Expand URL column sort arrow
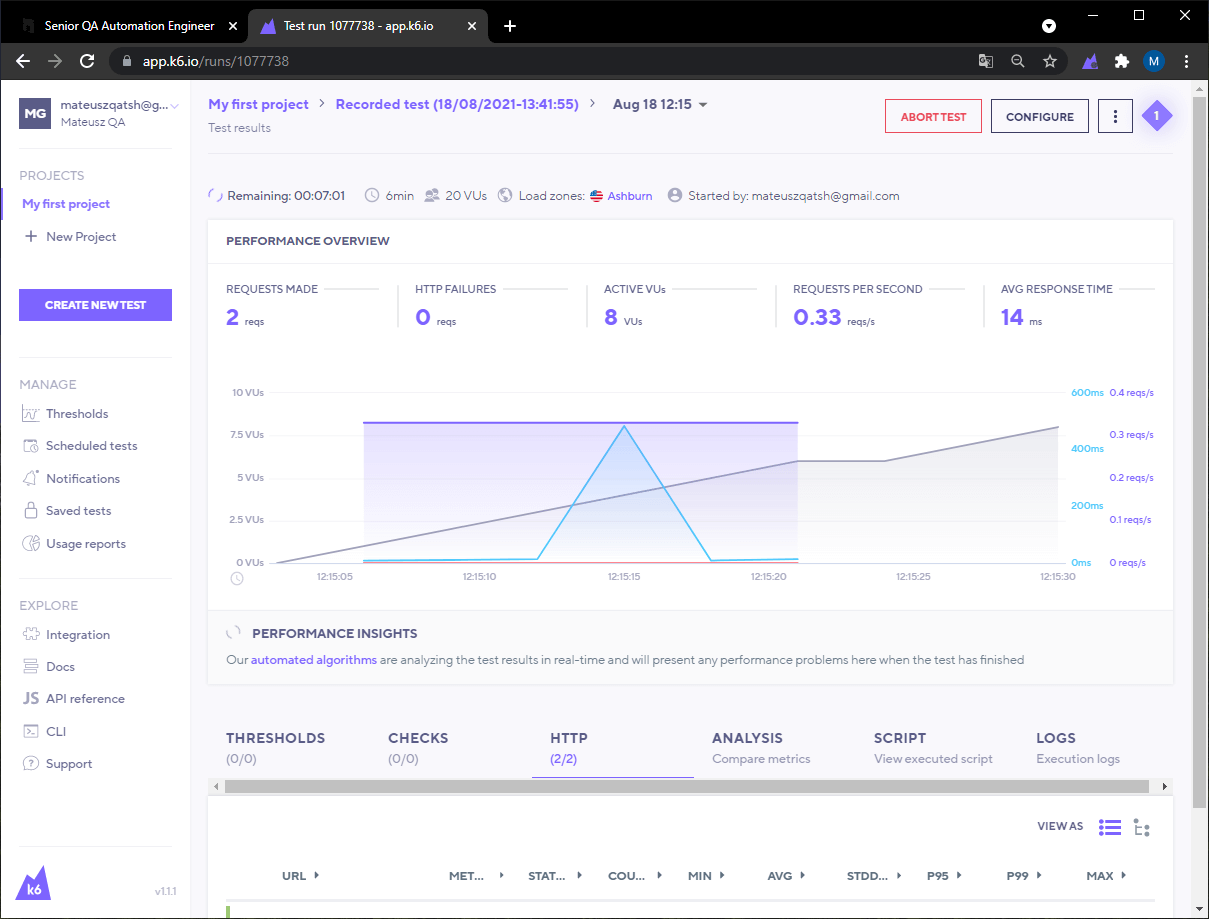 (317, 875)
